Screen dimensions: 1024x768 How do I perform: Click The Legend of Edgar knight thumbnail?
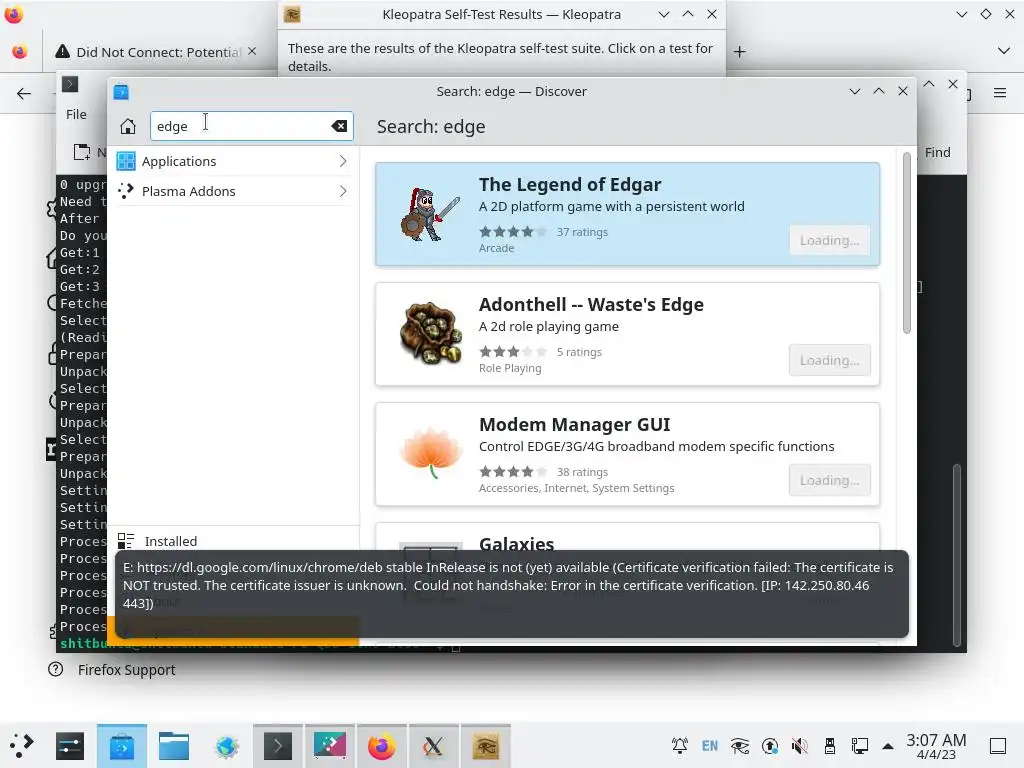430,214
